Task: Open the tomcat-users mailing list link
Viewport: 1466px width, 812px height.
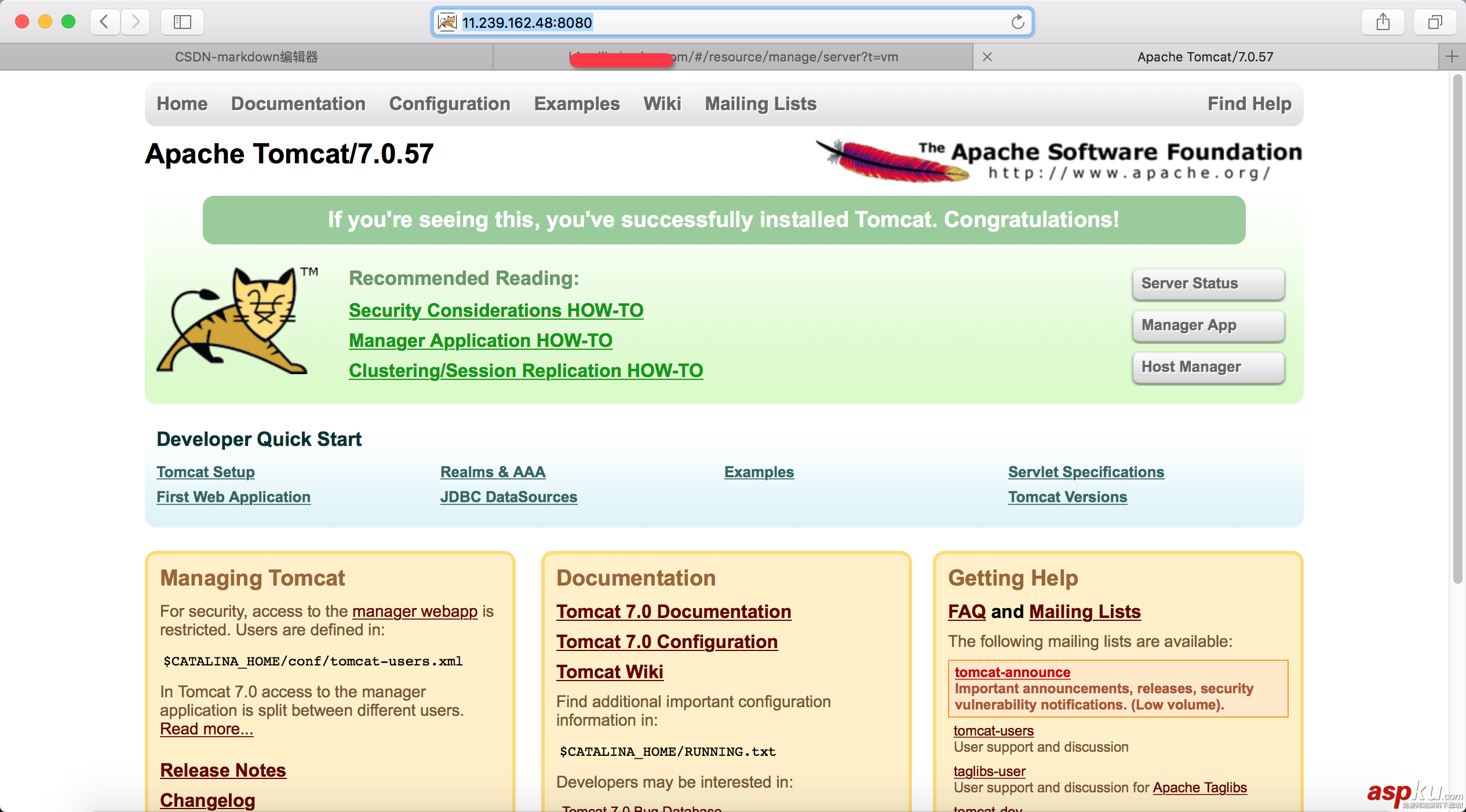Action: click(994, 731)
